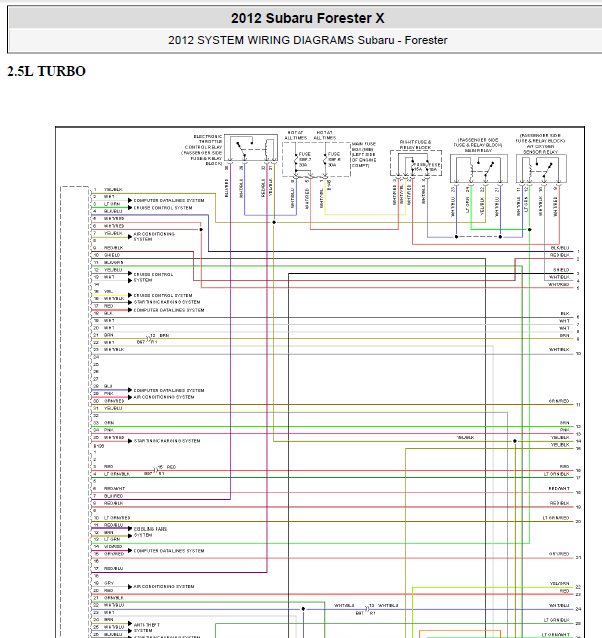Screen dimensions: 602x638
Task: Click Computer Data Lines System beside pin 28 BLU
Action: point(169,391)
